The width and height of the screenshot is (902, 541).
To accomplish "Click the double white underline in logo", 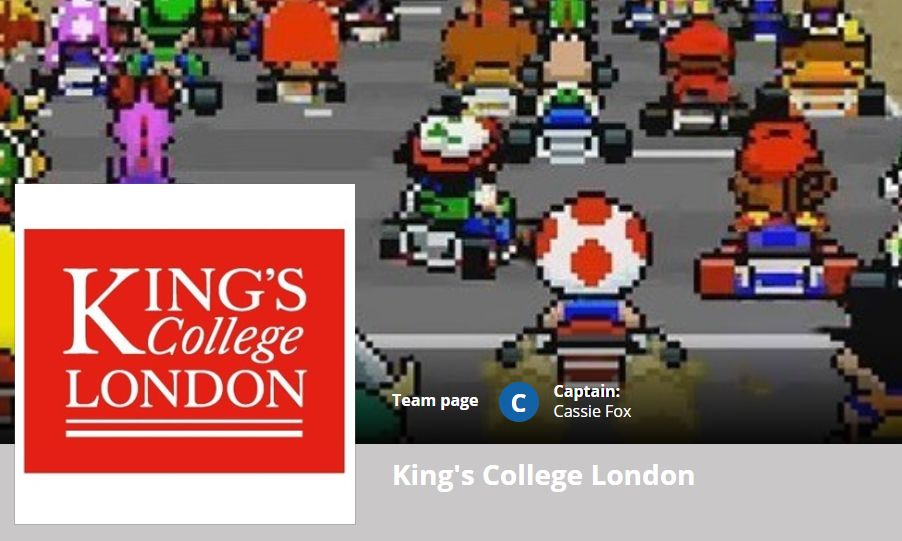I will pos(184,428).
